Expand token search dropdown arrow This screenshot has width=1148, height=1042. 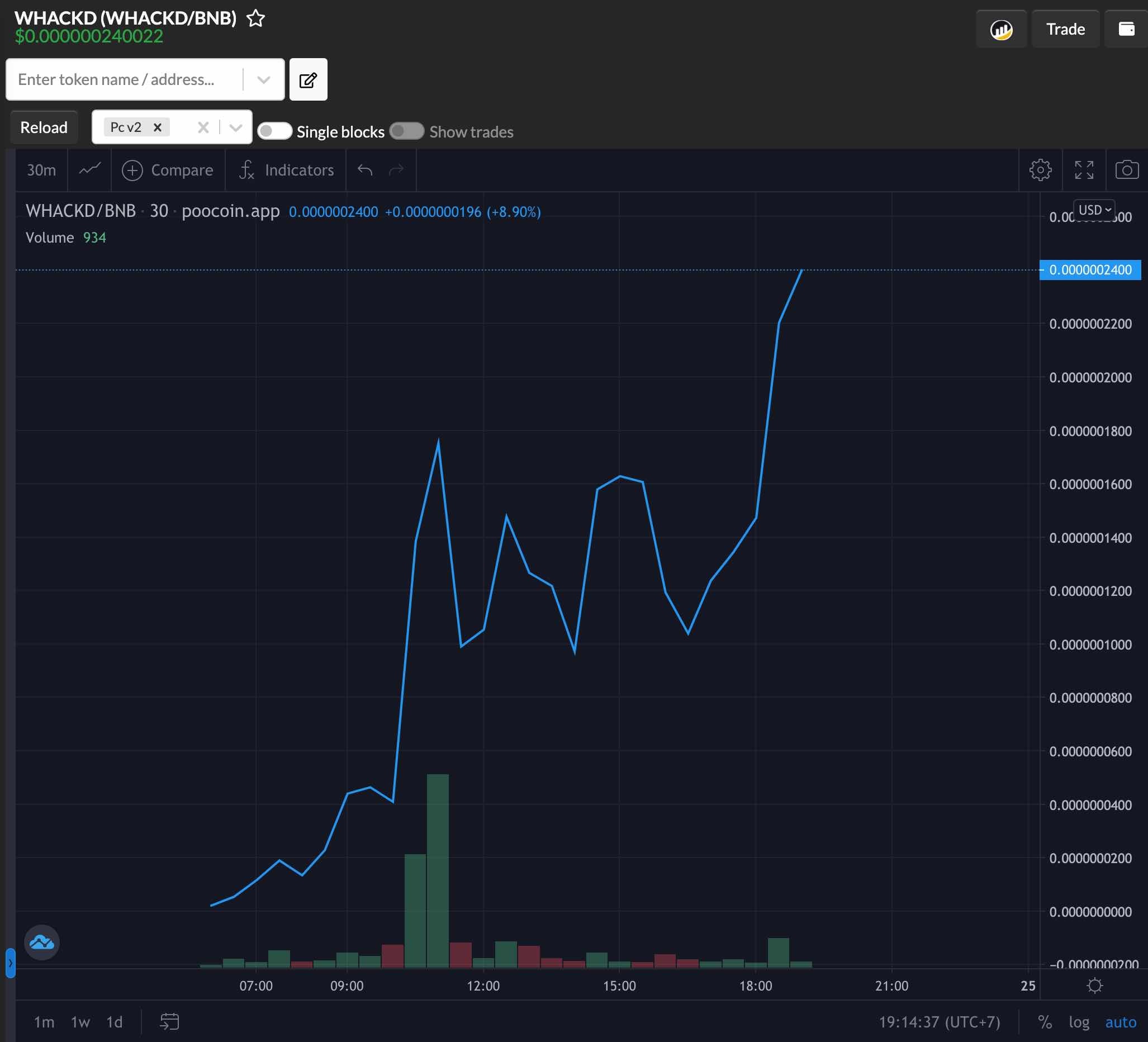point(263,80)
